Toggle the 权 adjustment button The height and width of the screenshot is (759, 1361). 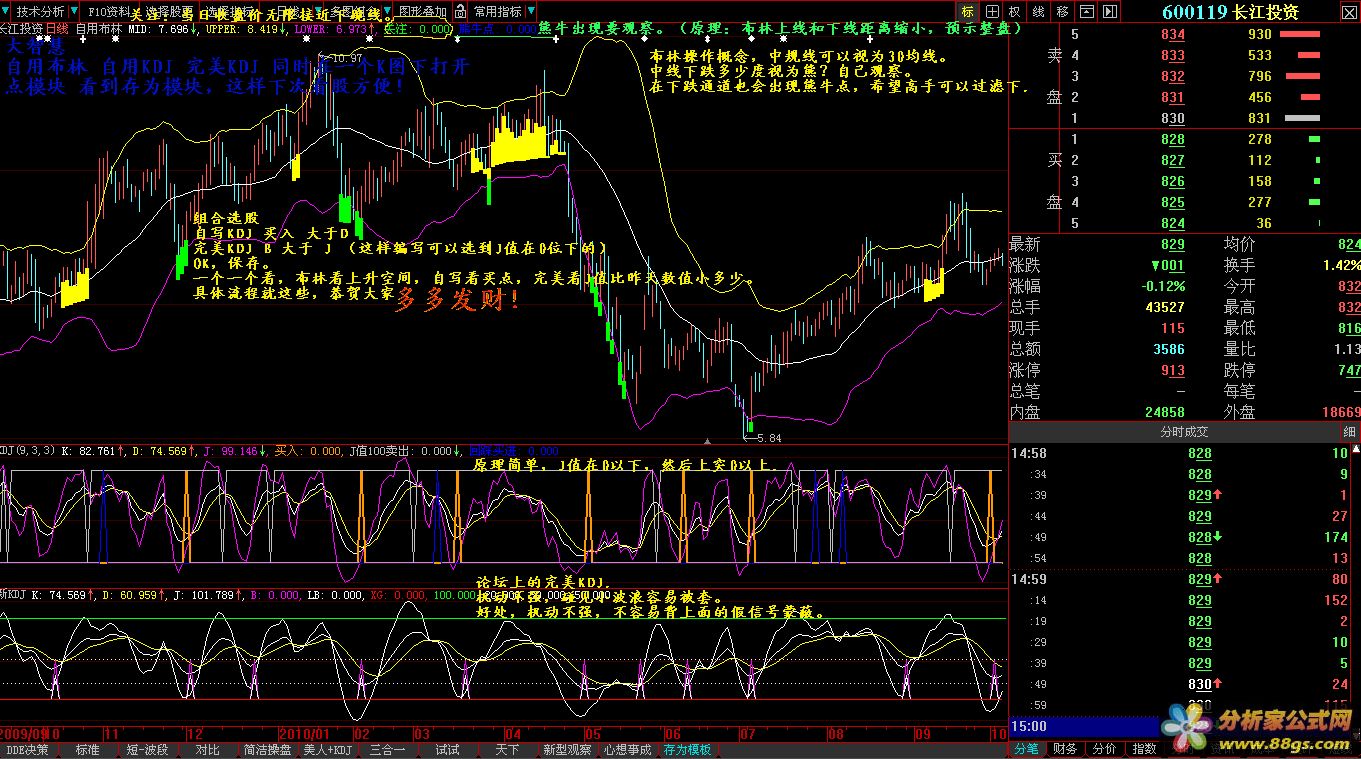coord(1015,11)
